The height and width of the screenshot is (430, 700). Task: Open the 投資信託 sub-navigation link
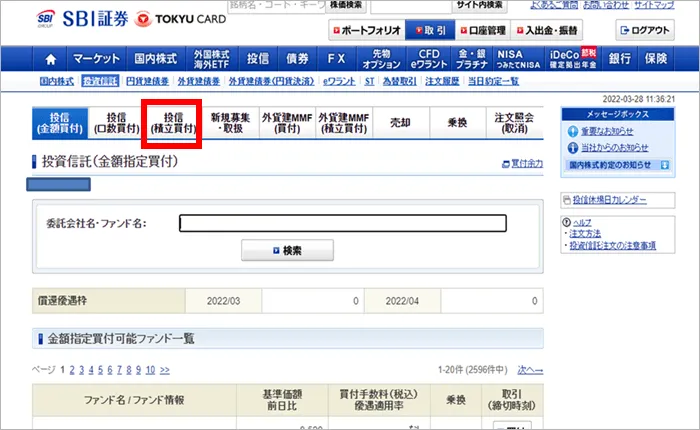(100, 81)
